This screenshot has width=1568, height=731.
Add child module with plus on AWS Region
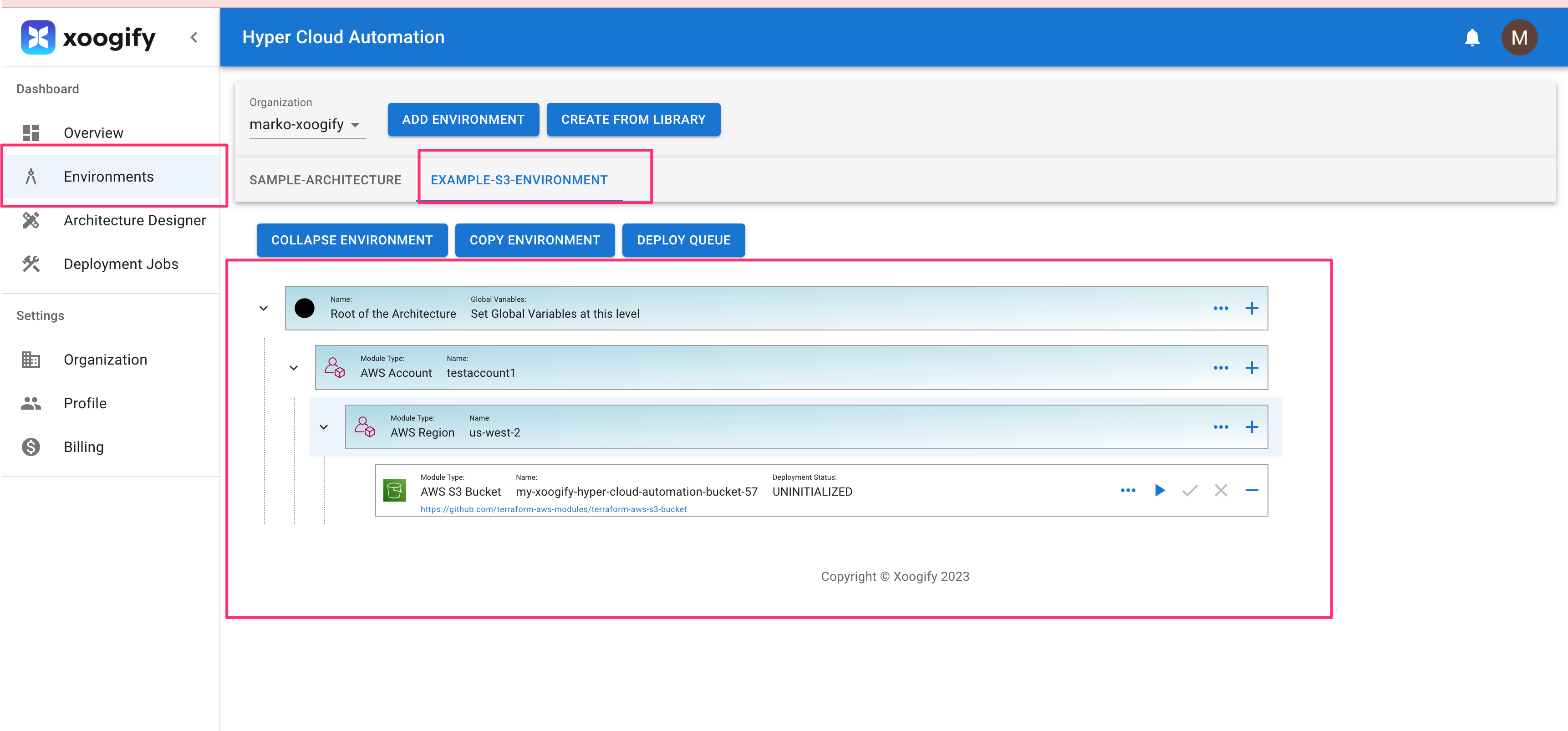tap(1252, 426)
